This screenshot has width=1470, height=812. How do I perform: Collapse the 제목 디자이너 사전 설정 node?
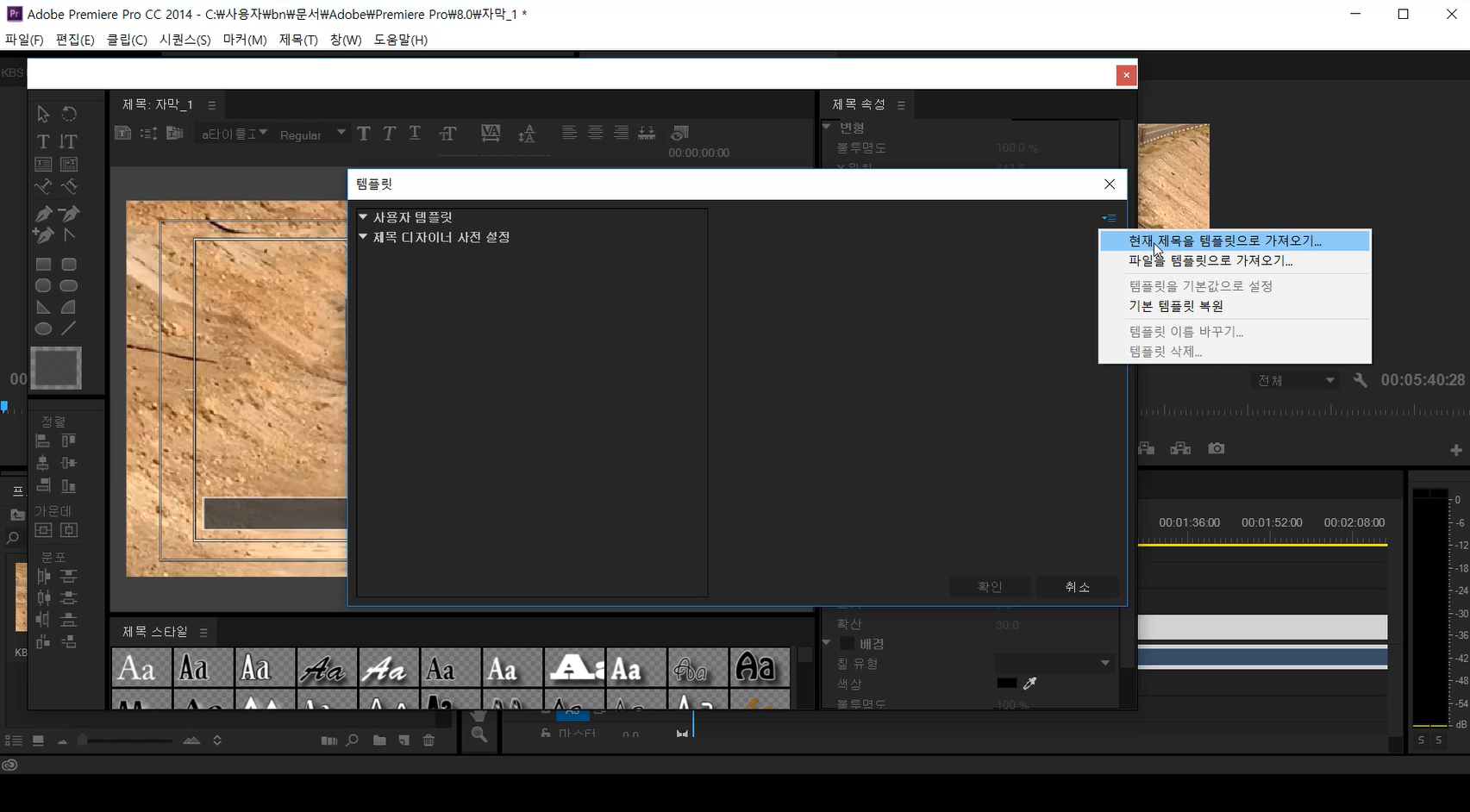click(363, 237)
